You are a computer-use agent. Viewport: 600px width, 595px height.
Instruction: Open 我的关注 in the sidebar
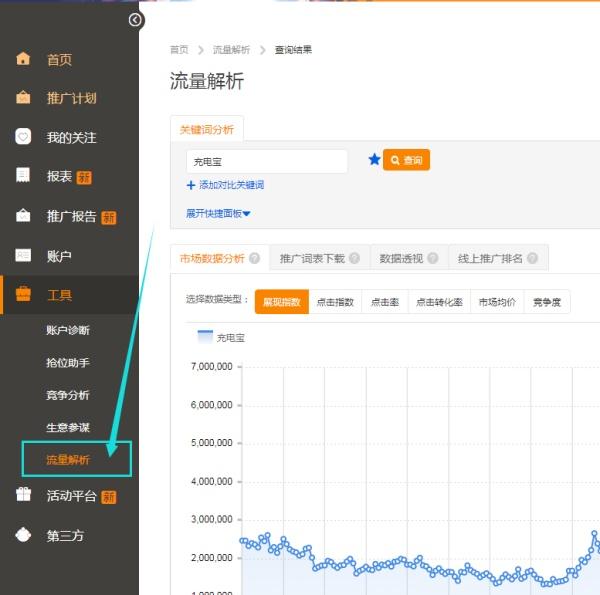point(72,138)
